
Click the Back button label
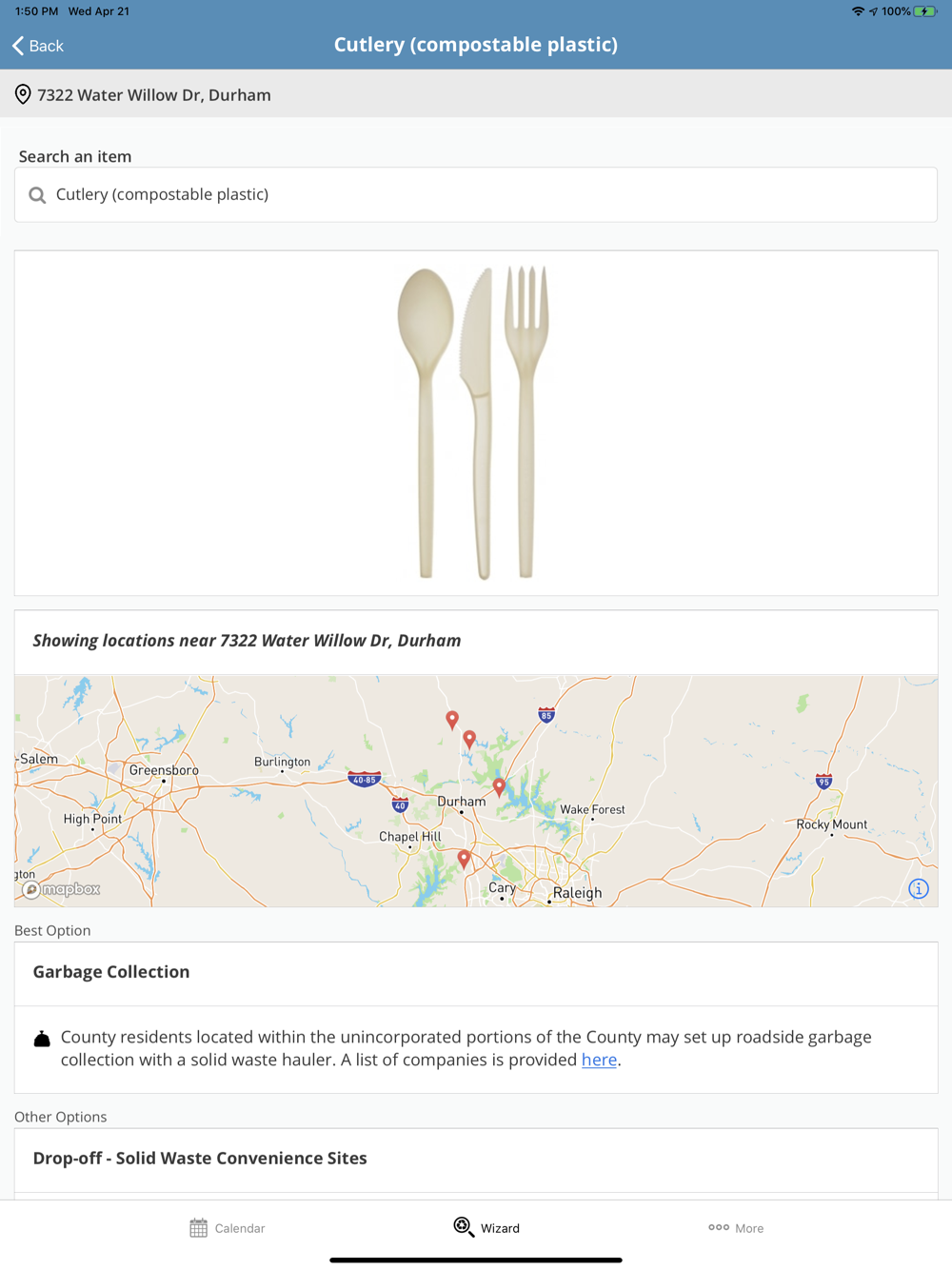46,46
